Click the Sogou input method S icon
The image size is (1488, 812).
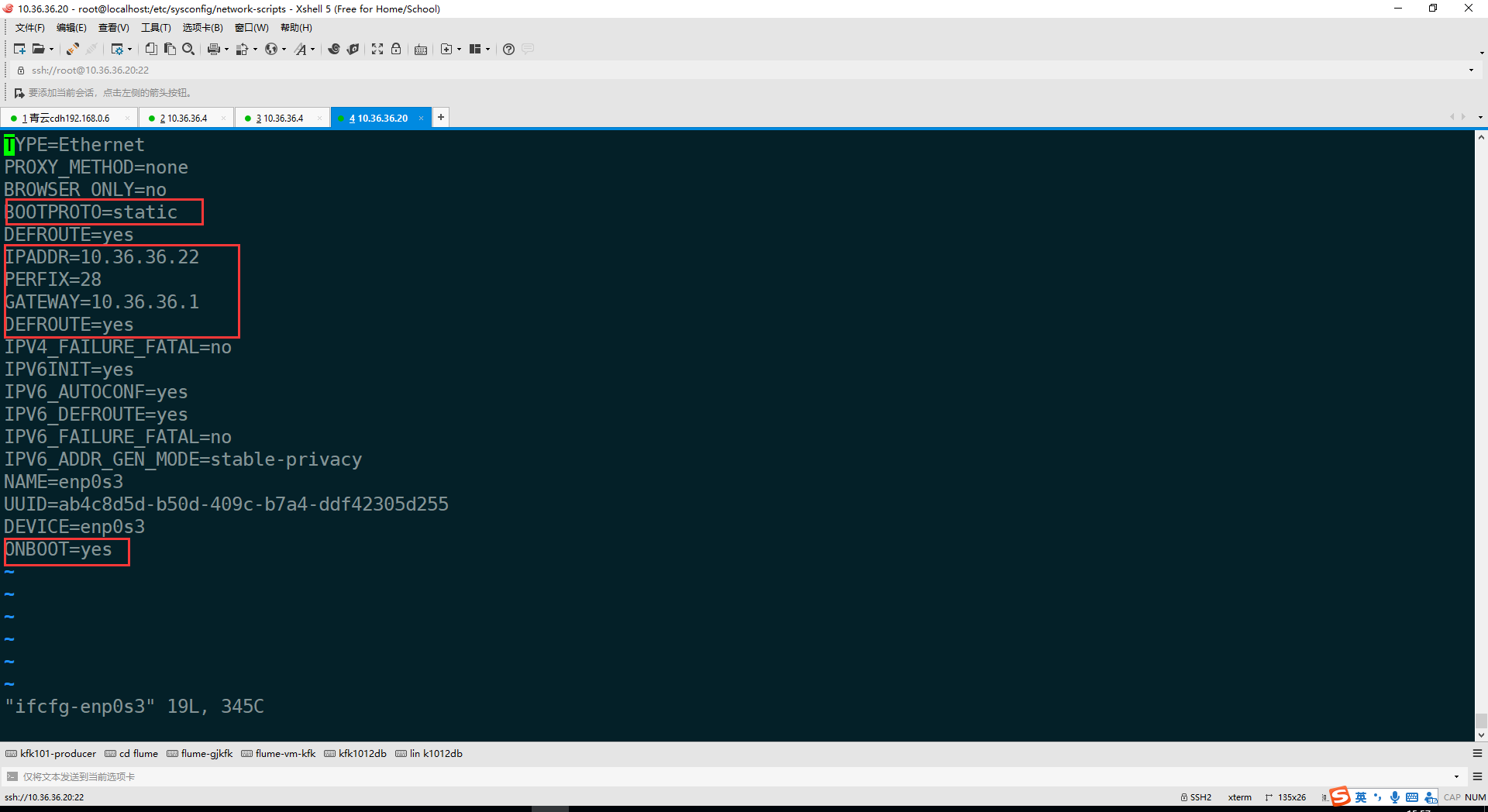point(1340,797)
